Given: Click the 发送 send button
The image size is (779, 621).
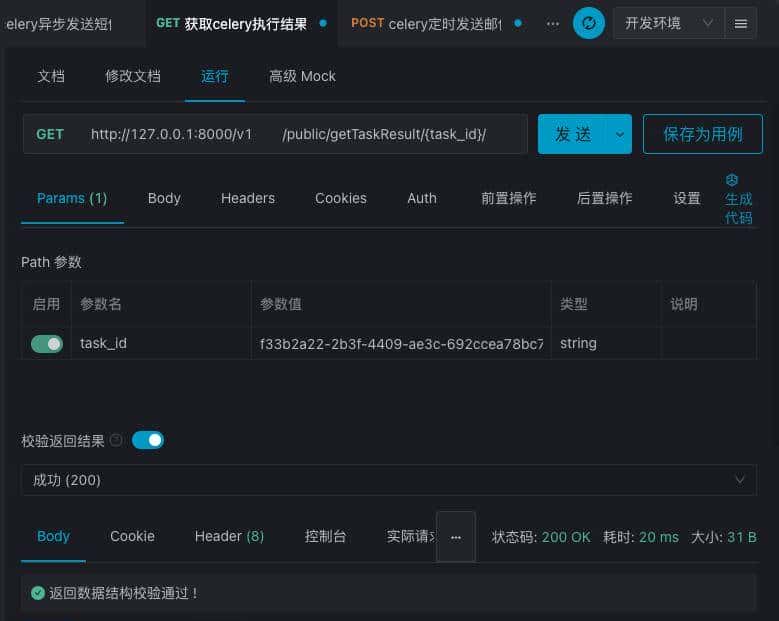Looking at the screenshot, I should tap(572, 134).
